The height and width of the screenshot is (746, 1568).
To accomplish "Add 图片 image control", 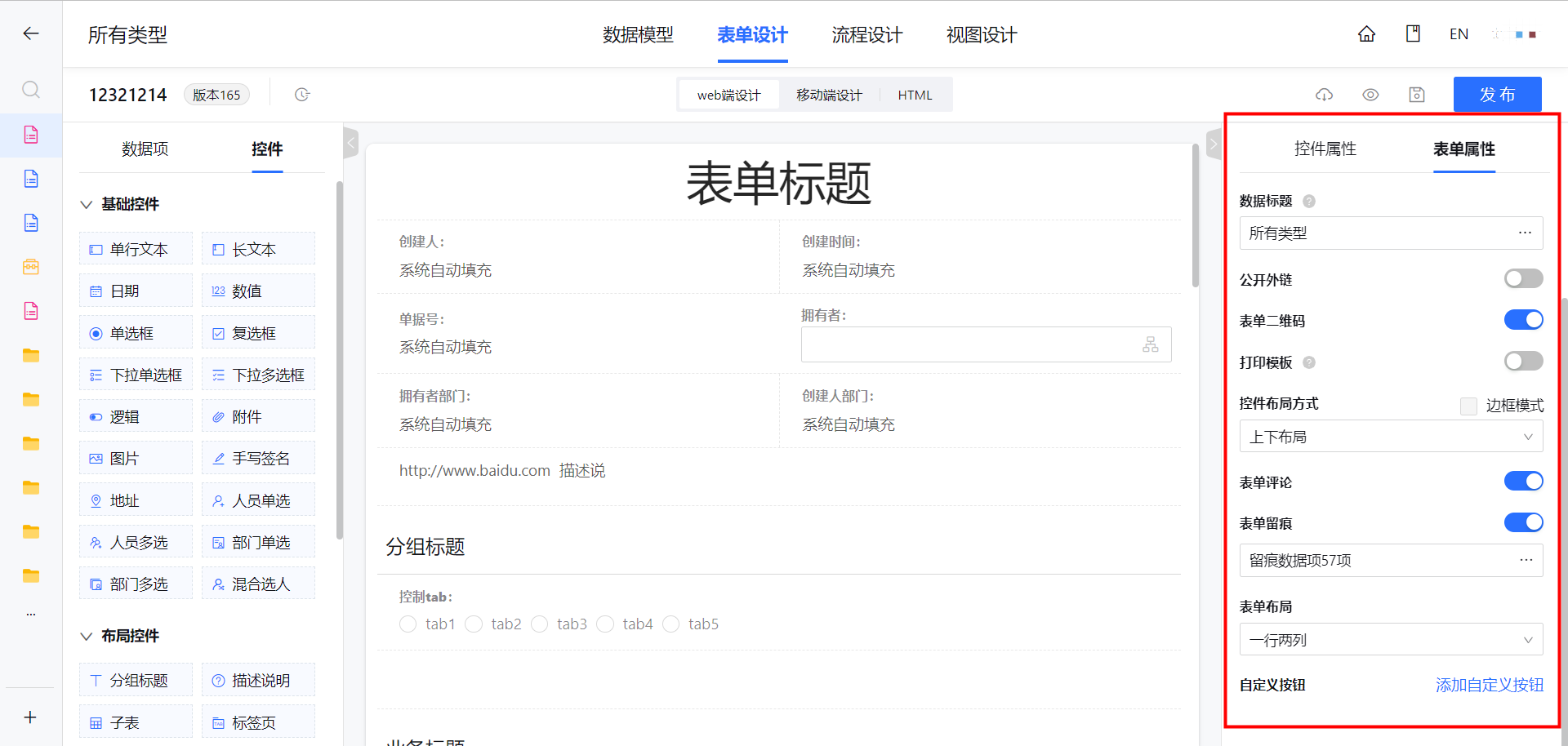I will point(136,458).
